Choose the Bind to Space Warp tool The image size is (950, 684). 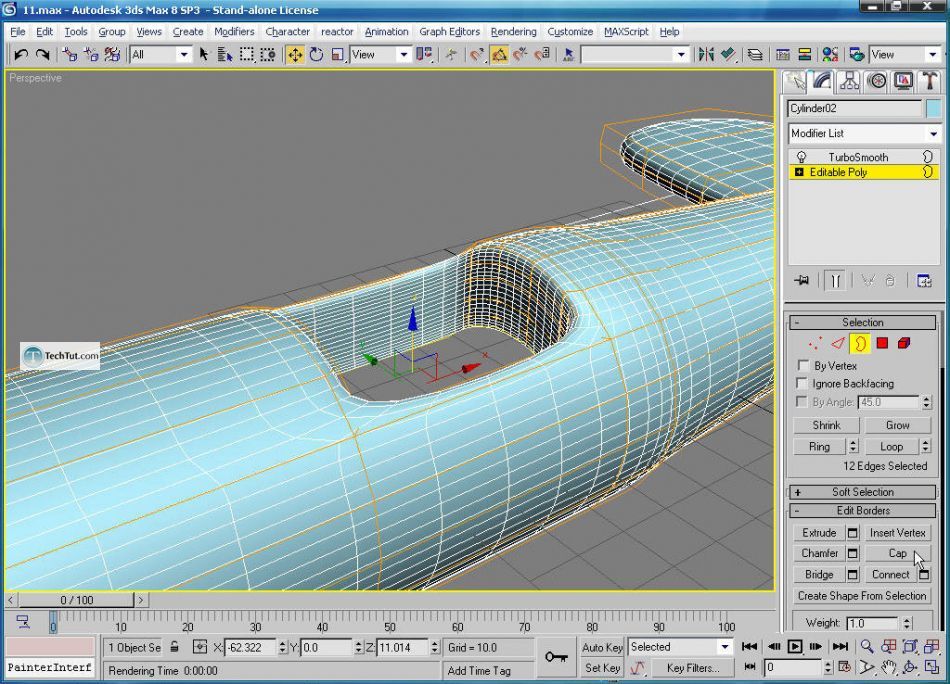[112, 55]
